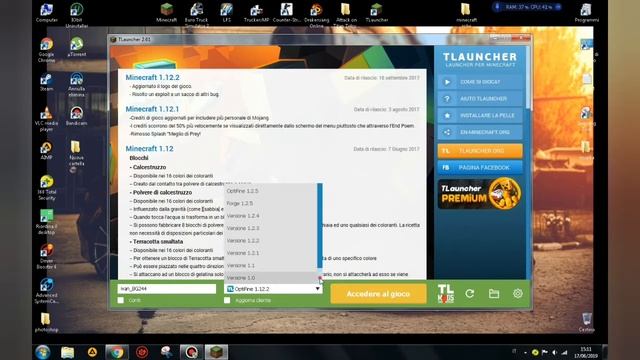Open the VLC media player icon
This screenshot has width=640, height=360.
click(x=46, y=119)
